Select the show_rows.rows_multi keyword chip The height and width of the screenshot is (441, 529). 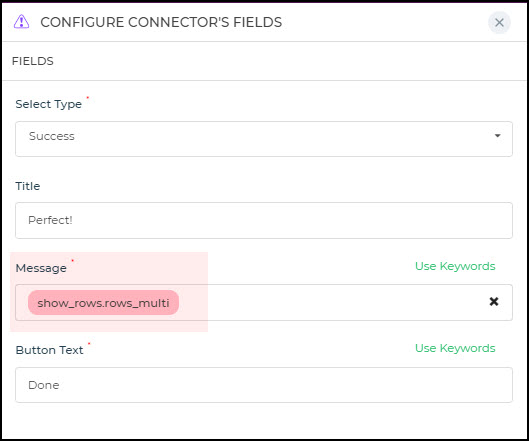click(103, 303)
